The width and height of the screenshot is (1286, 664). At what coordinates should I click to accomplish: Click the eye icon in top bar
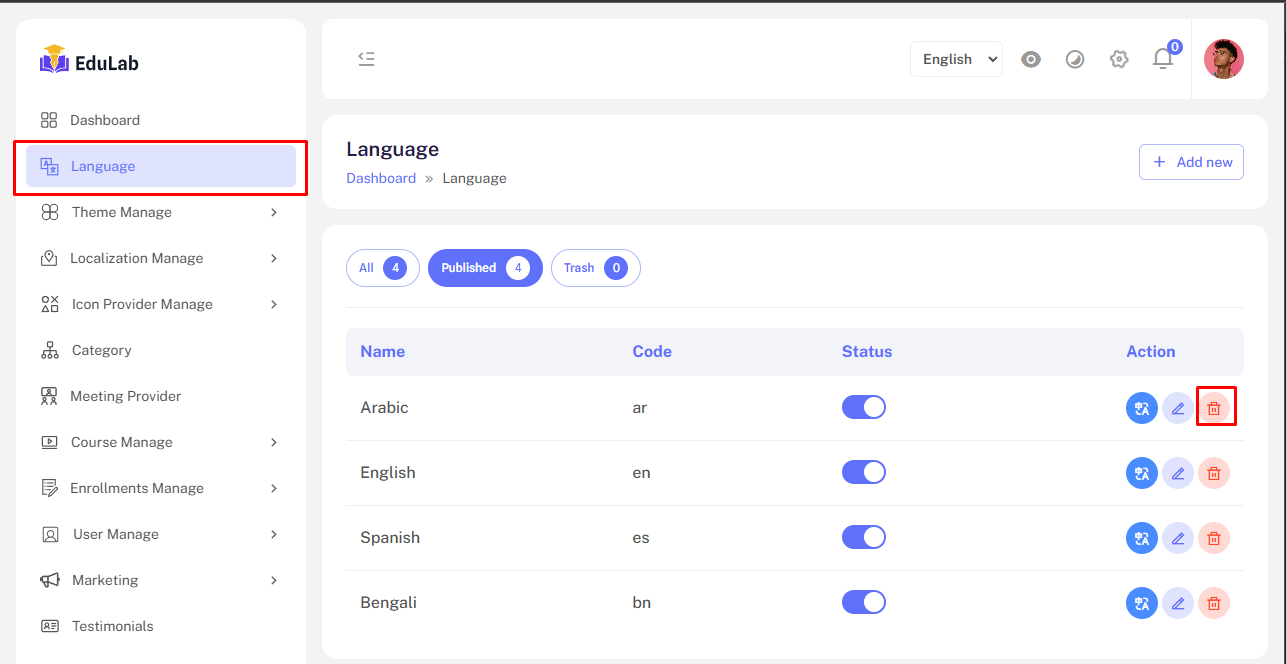1031,59
